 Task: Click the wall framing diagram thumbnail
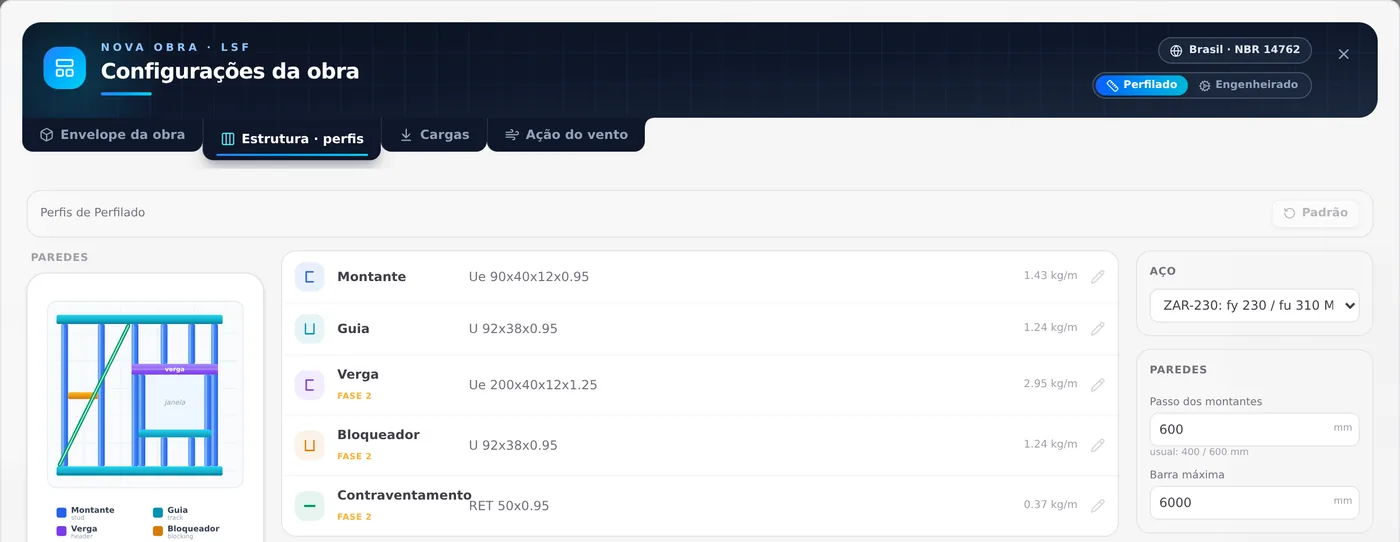[x=145, y=394]
